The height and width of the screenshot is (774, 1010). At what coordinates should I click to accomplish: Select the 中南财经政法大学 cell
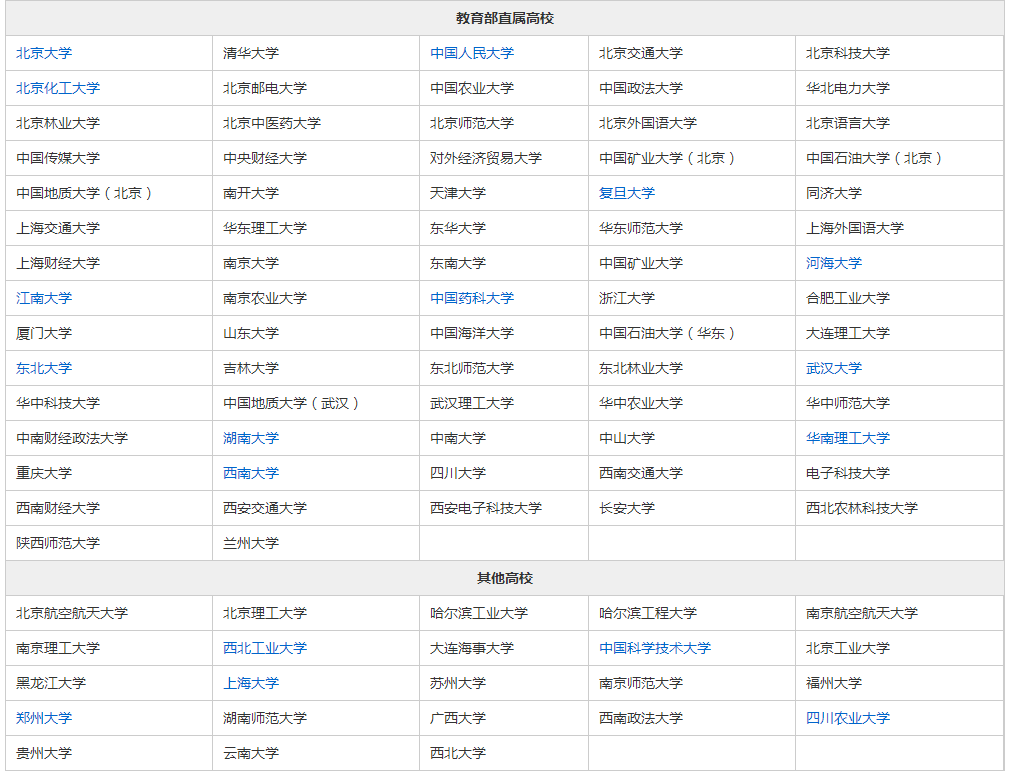pyautogui.click(x=109, y=439)
